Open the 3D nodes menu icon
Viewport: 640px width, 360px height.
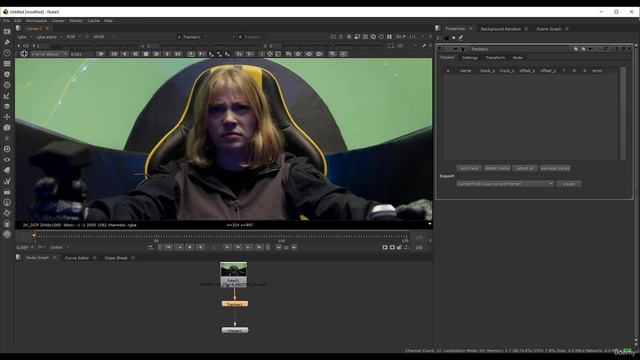click(7, 128)
